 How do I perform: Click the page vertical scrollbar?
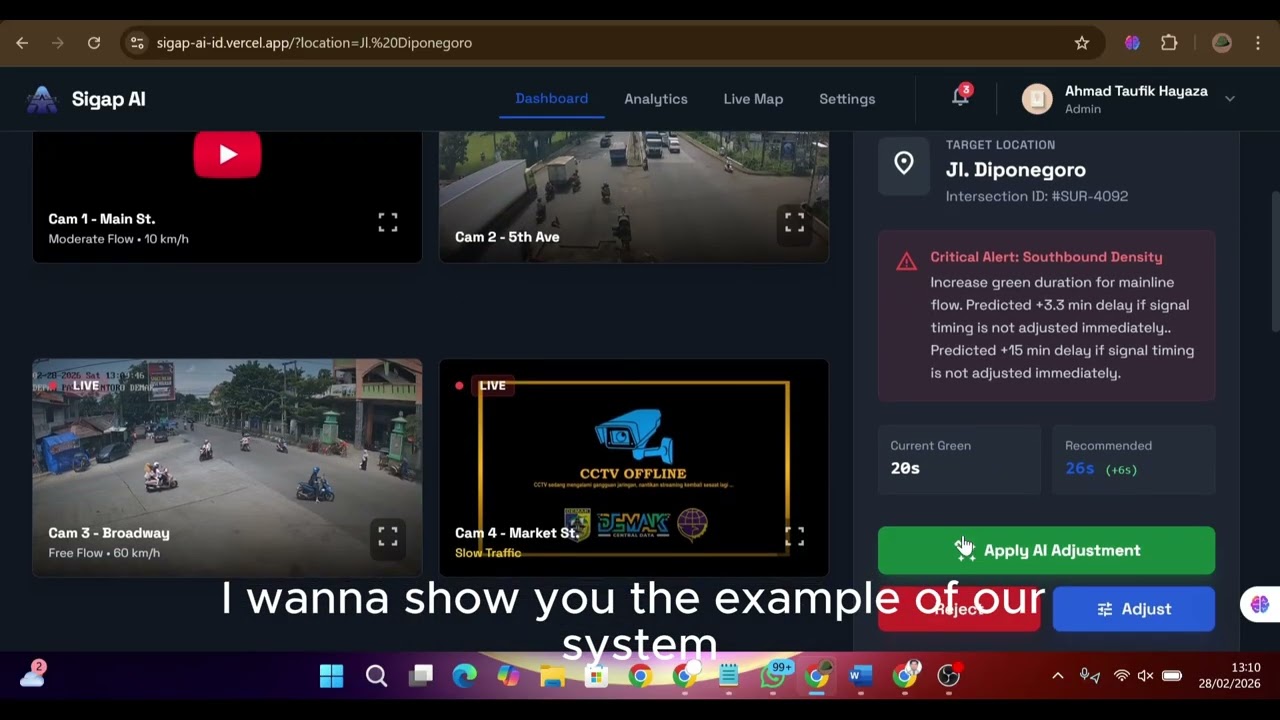pyautogui.click(x=1274, y=260)
